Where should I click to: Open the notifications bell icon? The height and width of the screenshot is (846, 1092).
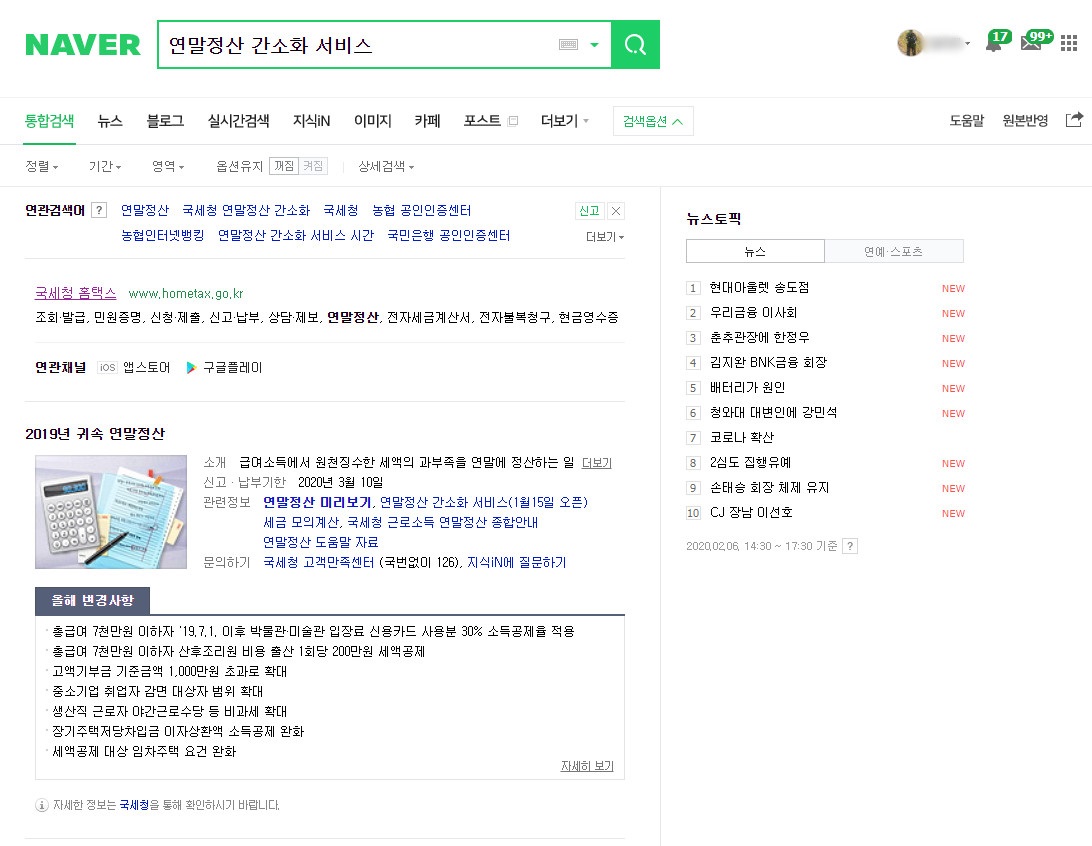coord(994,42)
